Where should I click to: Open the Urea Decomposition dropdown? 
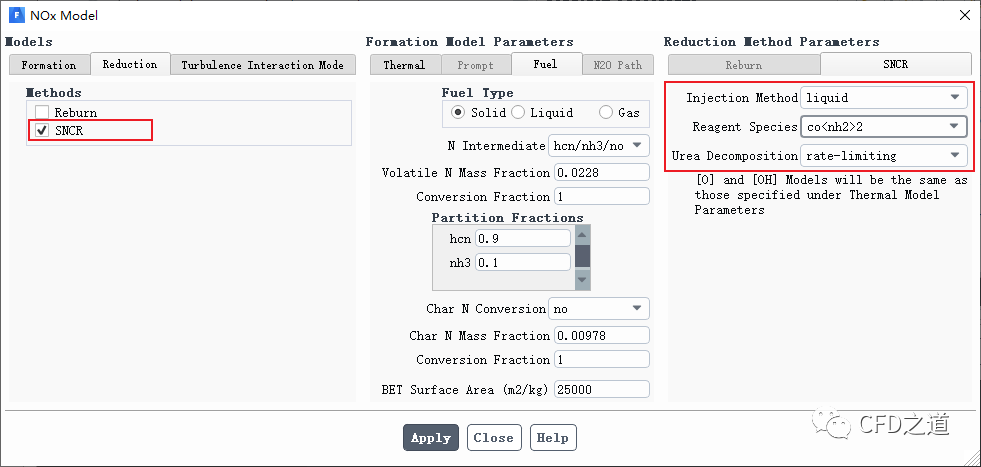883,156
